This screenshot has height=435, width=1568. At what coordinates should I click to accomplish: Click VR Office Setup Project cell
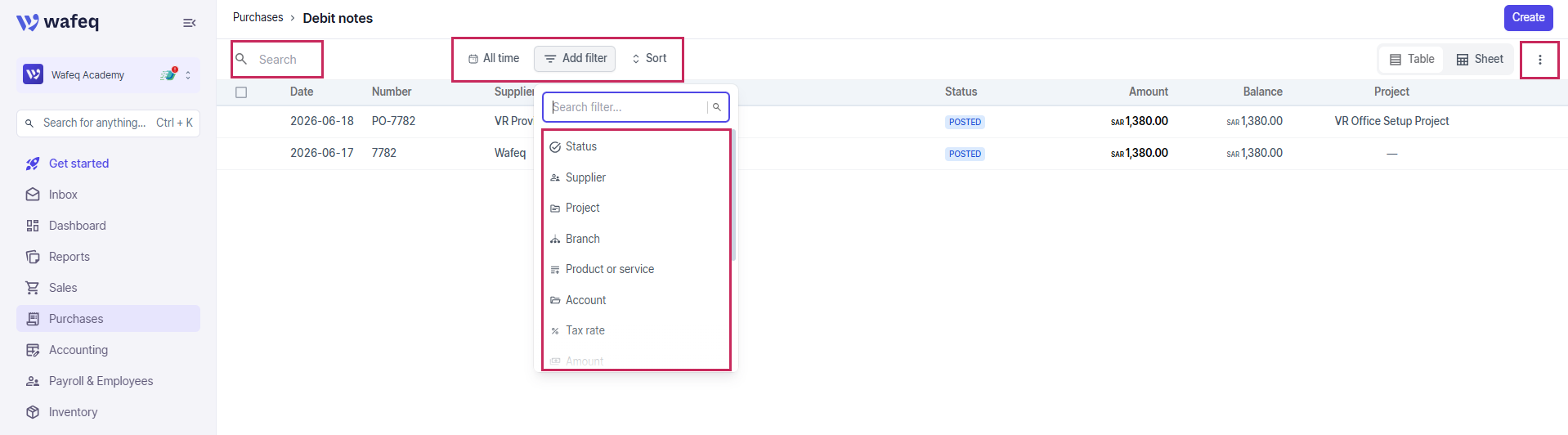tap(1391, 121)
